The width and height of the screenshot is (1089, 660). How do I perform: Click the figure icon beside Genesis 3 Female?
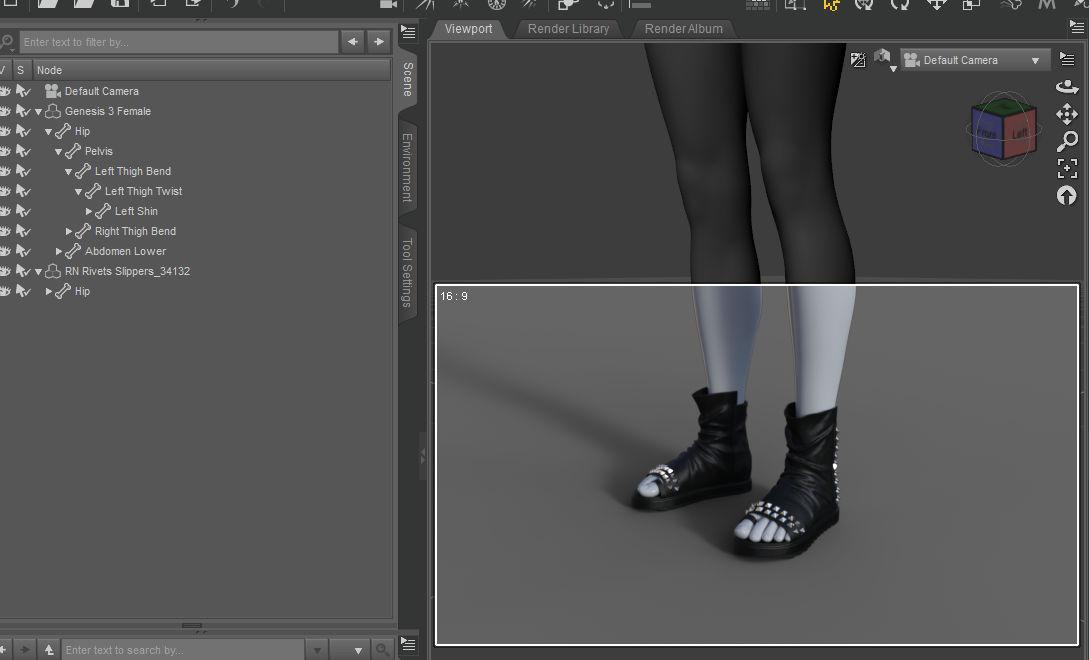point(53,111)
